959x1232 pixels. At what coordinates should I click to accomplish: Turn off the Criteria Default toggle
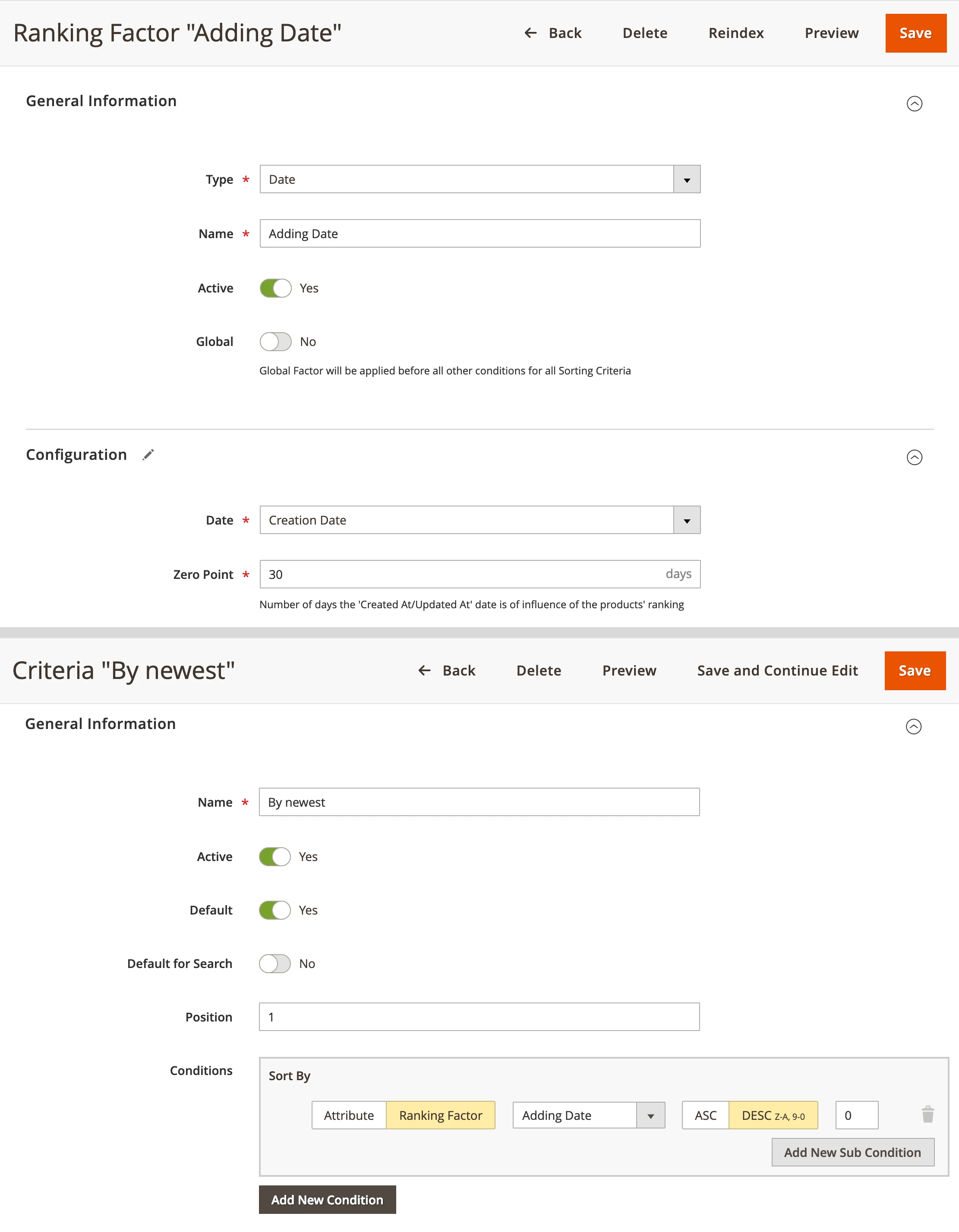tap(275, 910)
